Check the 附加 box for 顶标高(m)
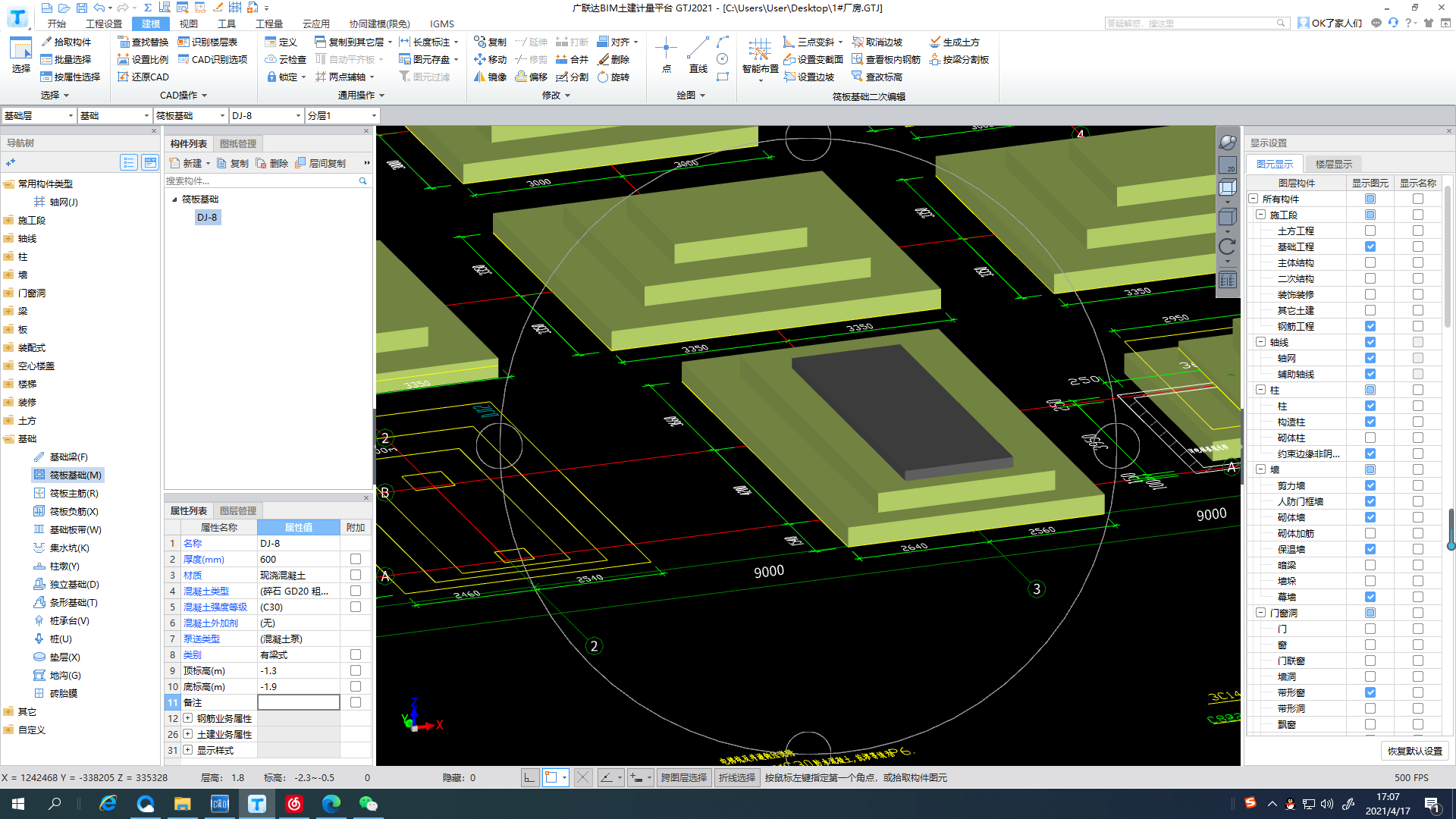 tap(355, 670)
